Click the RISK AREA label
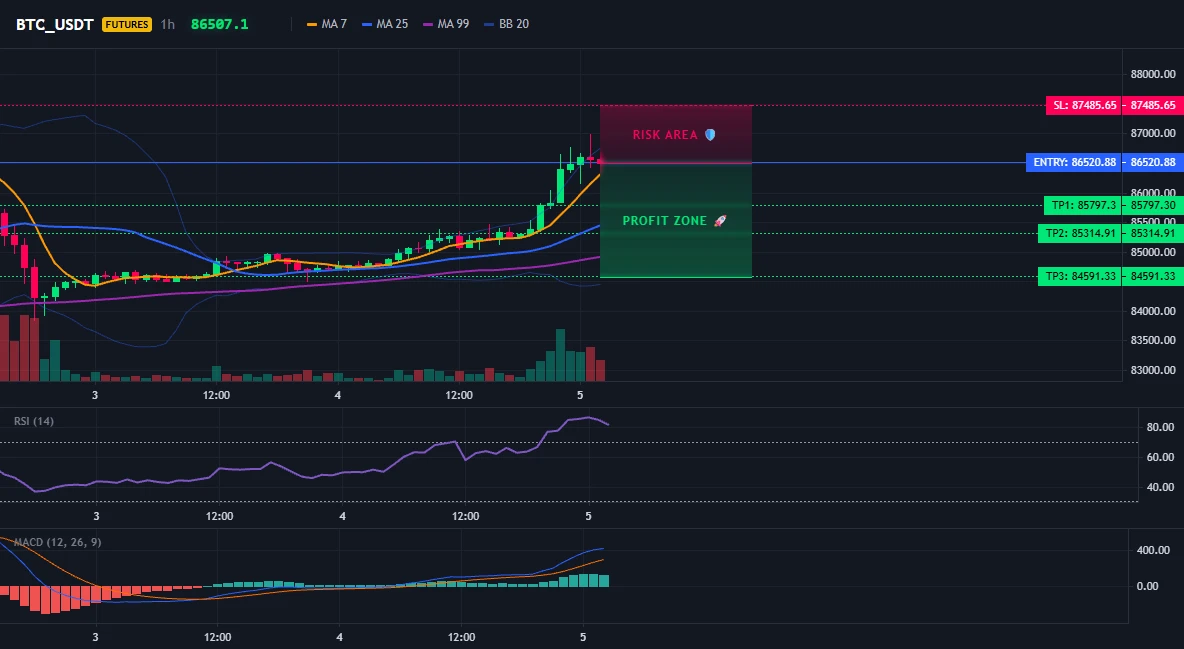This screenshot has height=649, width=1184. click(x=674, y=134)
